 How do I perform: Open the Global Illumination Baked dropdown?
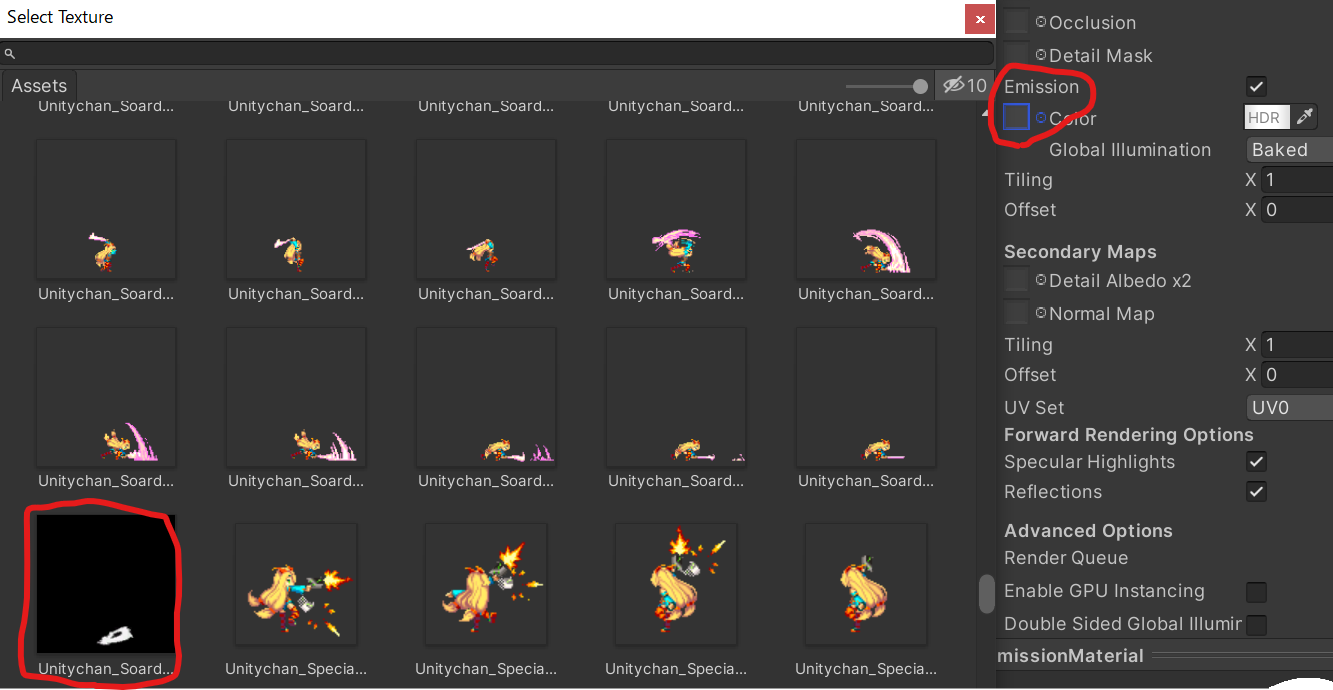coord(1290,149)
